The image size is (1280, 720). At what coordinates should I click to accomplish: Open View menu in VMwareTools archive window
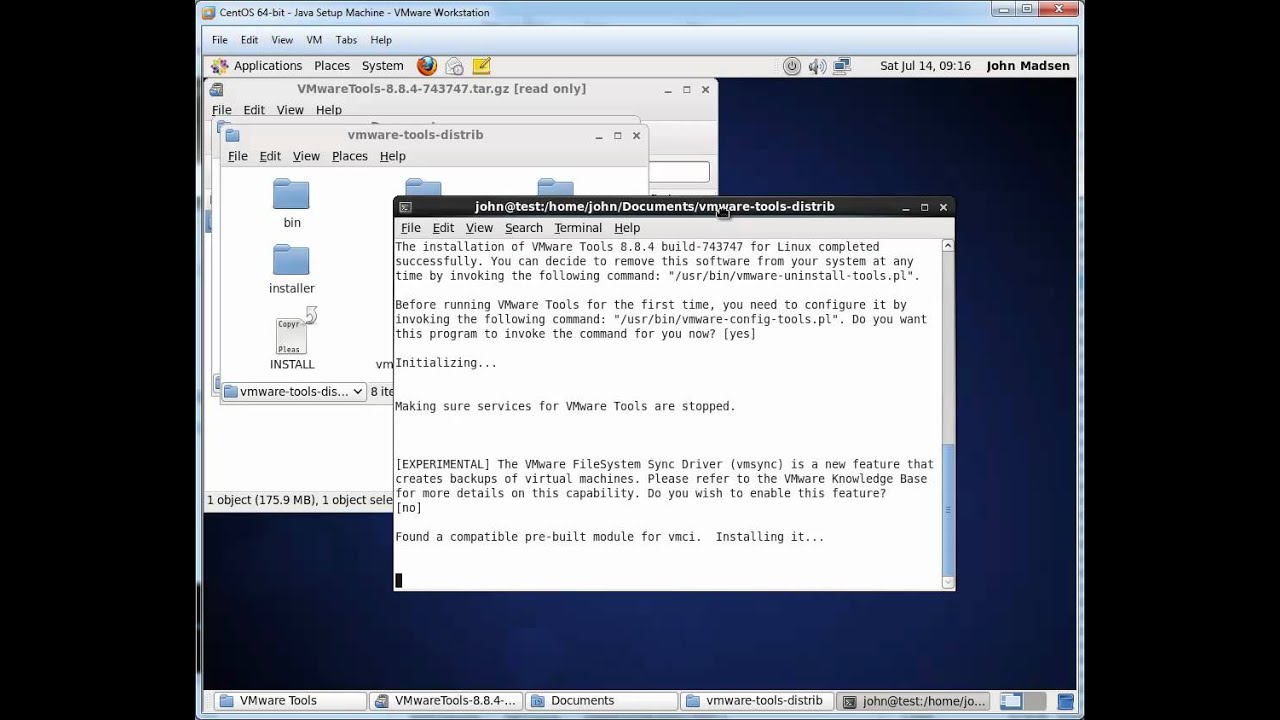pyautogui.click(x=290, y=110)
